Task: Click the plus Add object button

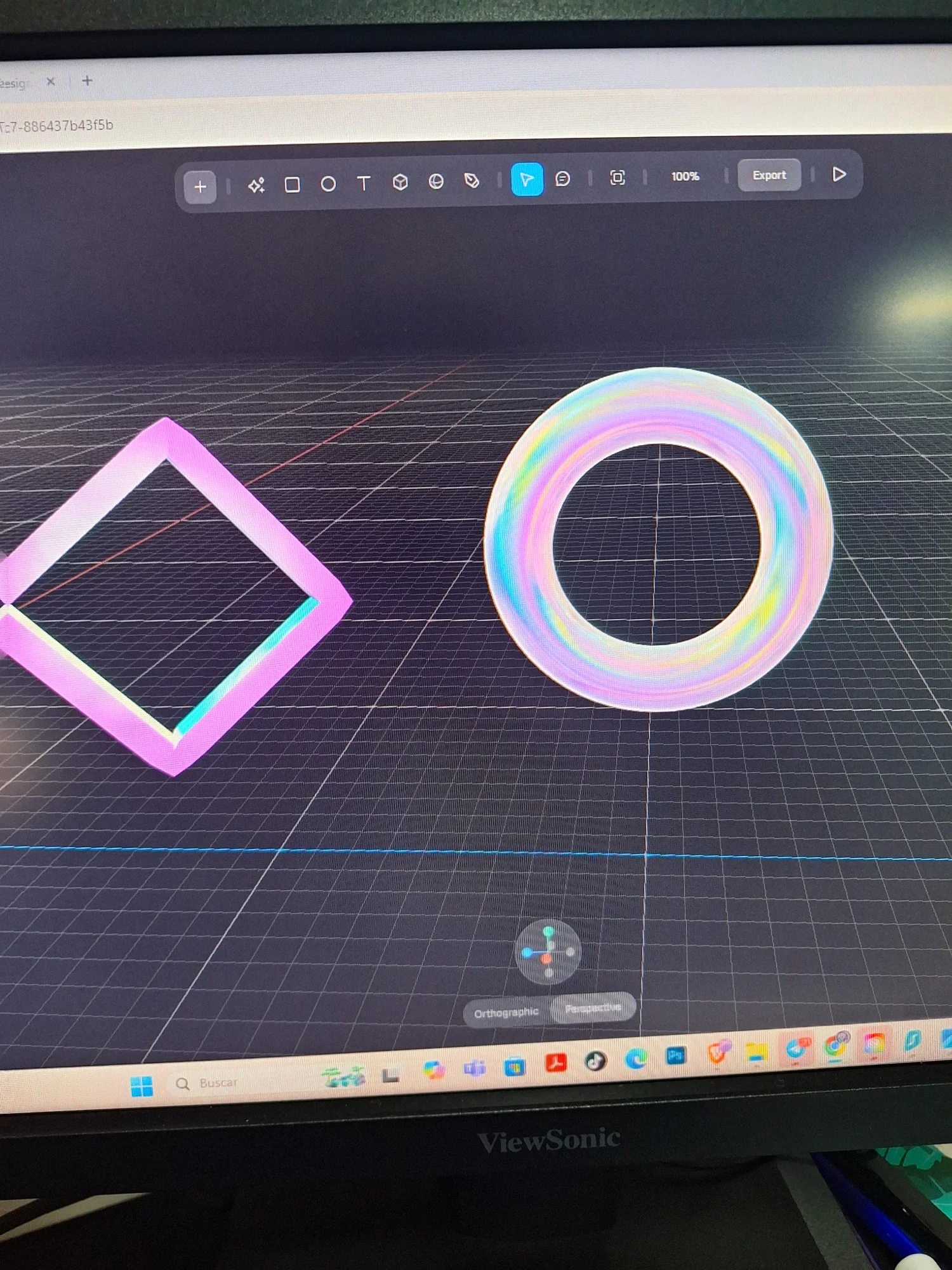Action: (200, 187)
